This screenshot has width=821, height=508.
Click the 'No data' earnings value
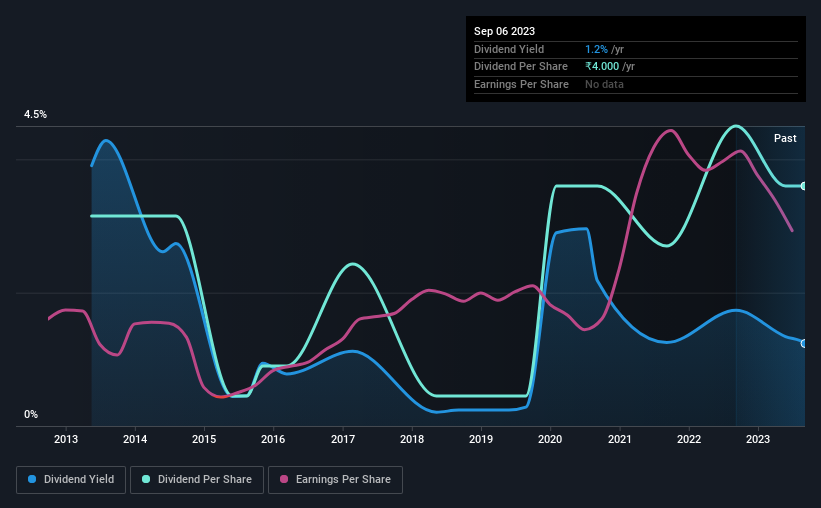(x=604, y=84)
